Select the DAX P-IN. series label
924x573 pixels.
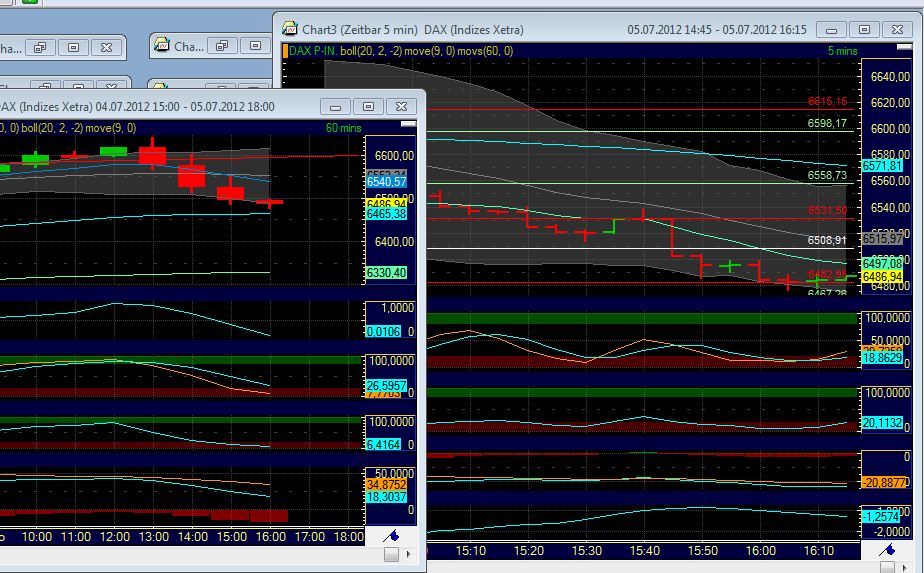point(314,51)
